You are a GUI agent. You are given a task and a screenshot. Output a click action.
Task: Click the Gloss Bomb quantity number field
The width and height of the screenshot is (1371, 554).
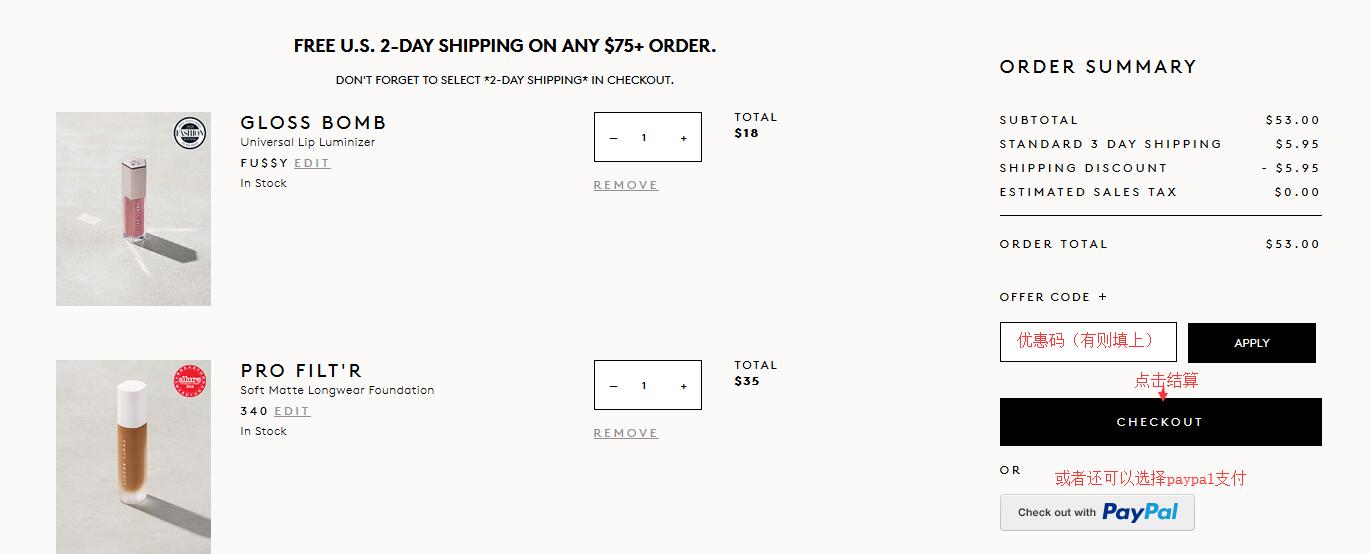[645, 138]
